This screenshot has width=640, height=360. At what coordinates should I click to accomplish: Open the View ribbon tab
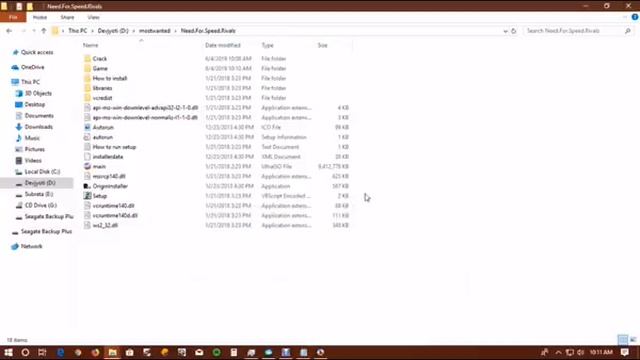[x=93, y=17]
